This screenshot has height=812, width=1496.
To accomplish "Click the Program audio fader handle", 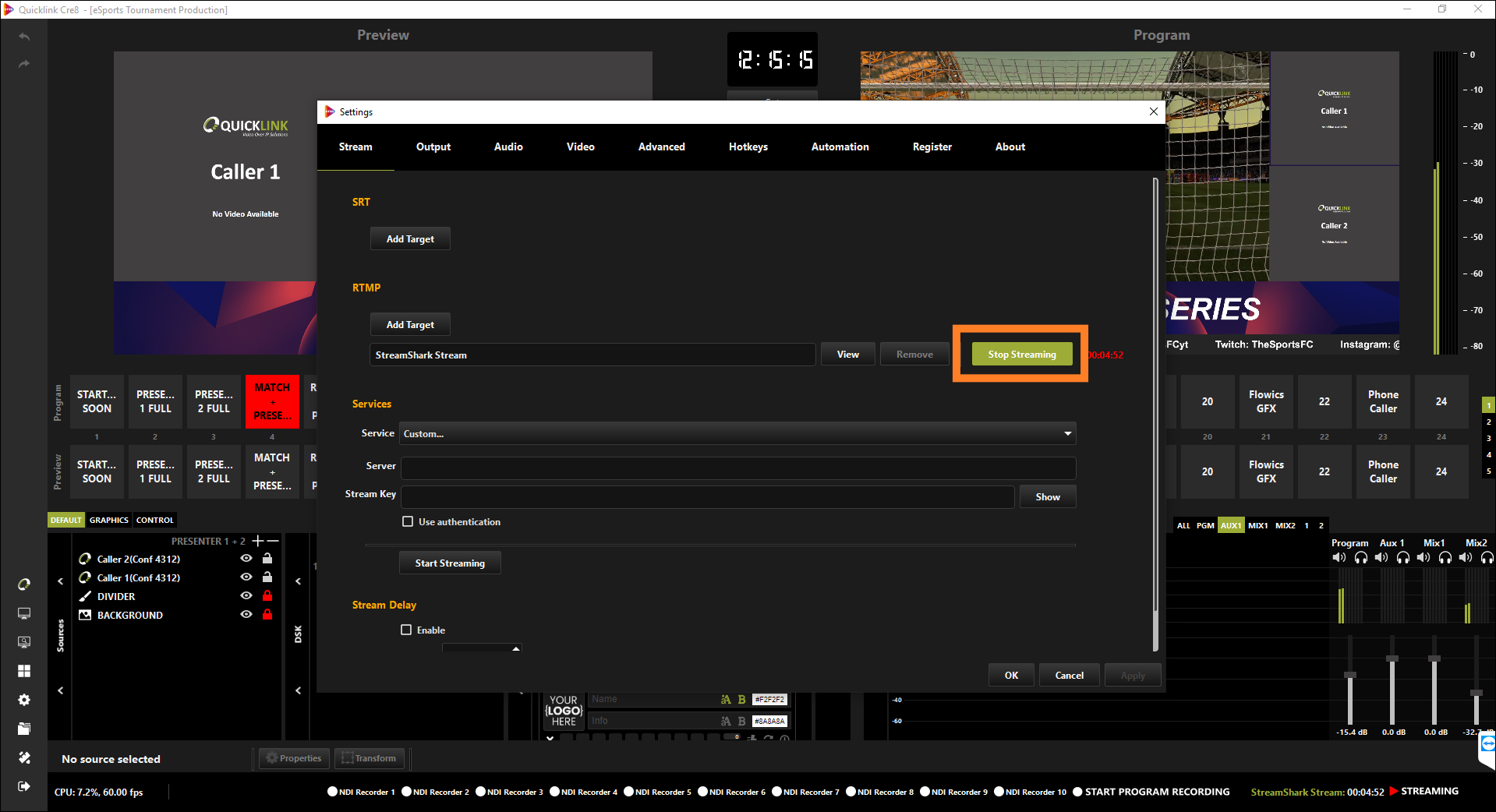I will tap(1350, 675).
